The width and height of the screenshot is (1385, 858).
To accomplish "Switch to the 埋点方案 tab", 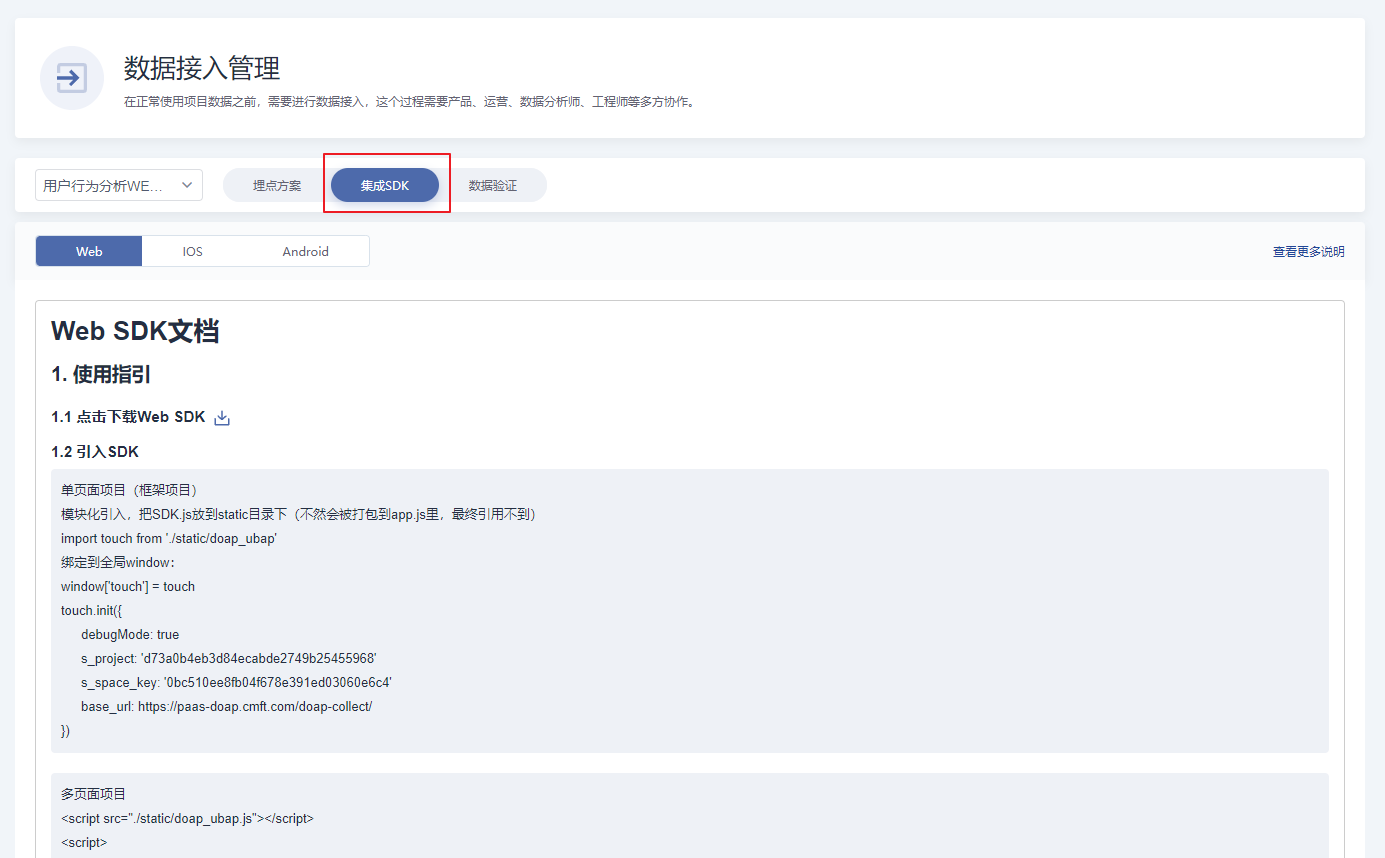I will tap(277, 185).
